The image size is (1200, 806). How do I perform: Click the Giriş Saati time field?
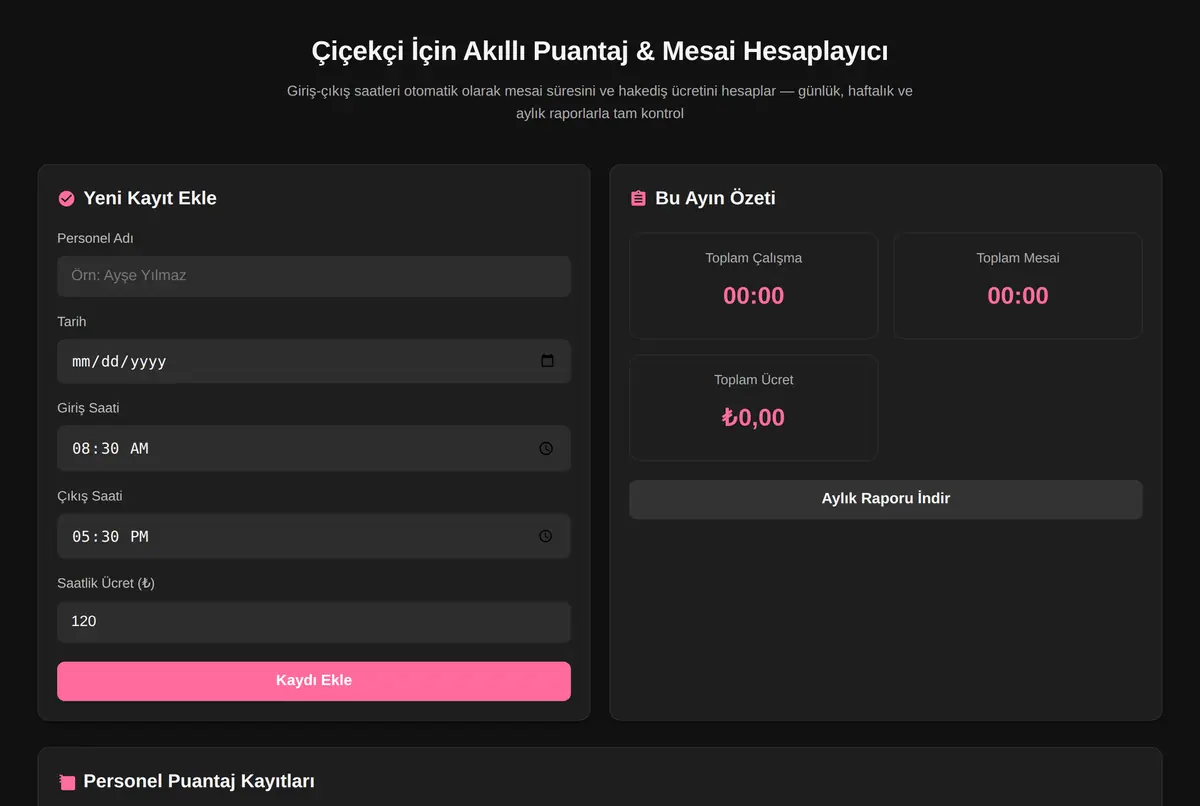click(314, 448)
